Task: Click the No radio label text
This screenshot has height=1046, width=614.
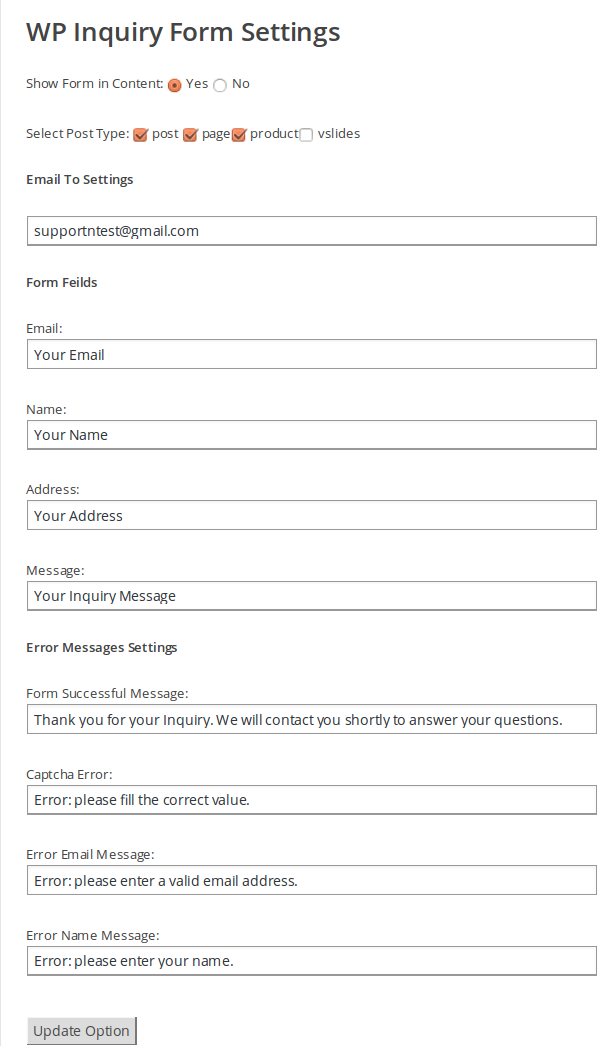Action: [x=241, y=83]
